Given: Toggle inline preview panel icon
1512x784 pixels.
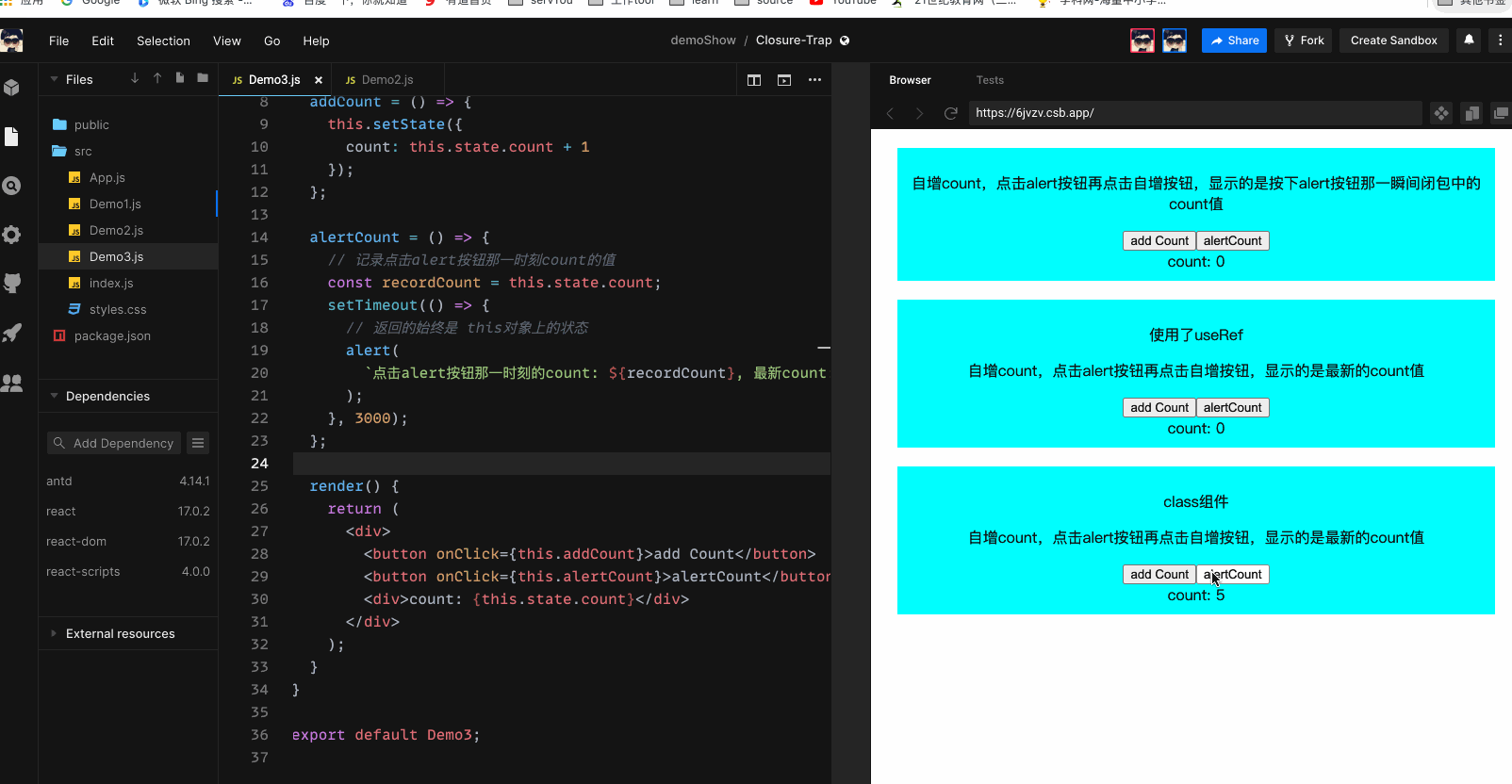Looking at the screenshot, I should pyautogui.click(x=1471, y=113).
